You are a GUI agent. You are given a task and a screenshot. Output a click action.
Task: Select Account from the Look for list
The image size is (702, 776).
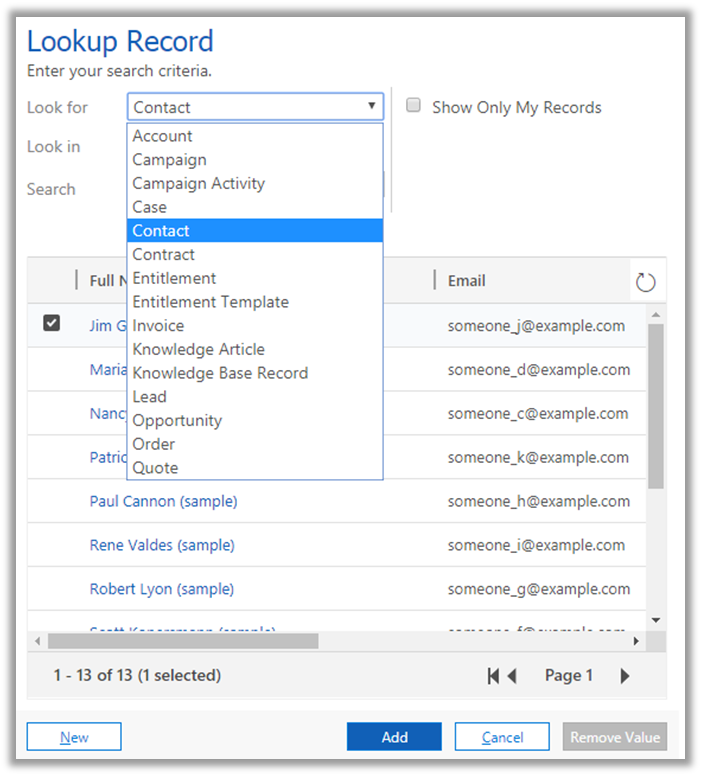pyautogui.click(x=162, y=136)
